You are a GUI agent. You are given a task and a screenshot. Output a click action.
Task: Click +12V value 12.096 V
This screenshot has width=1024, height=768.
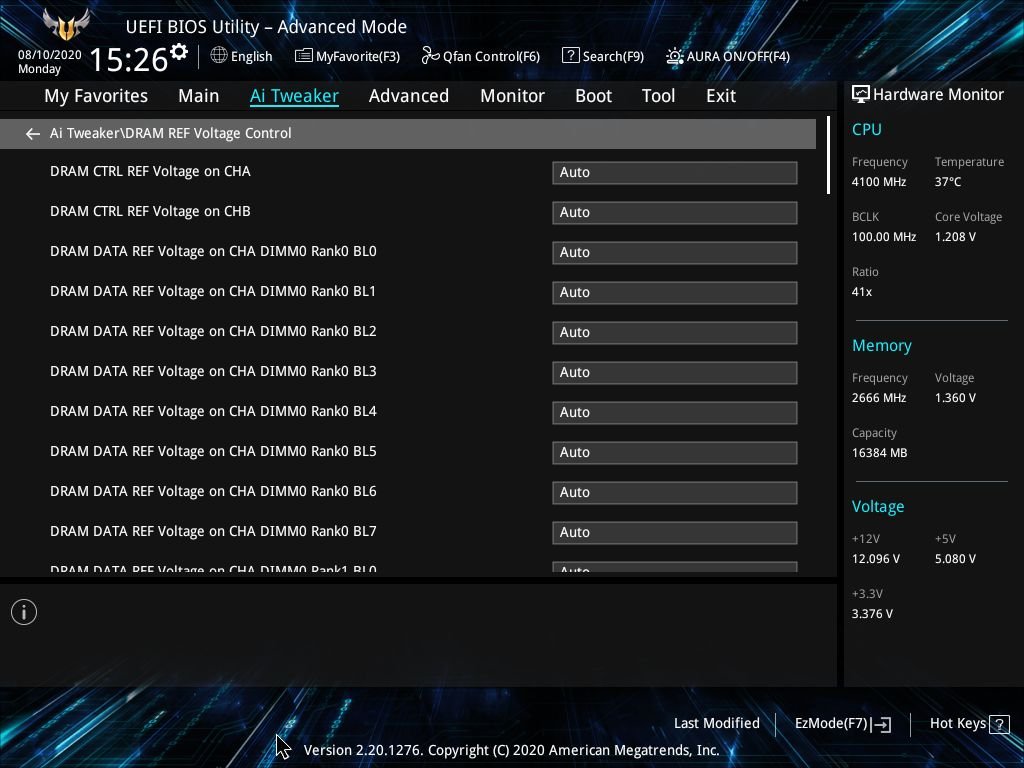(876, 559)
